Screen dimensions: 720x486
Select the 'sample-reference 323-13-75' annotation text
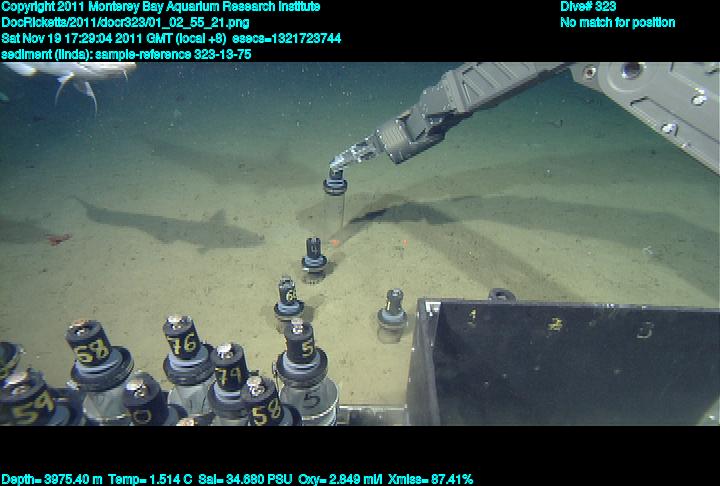pyautogui.click(x=173, y=54)
